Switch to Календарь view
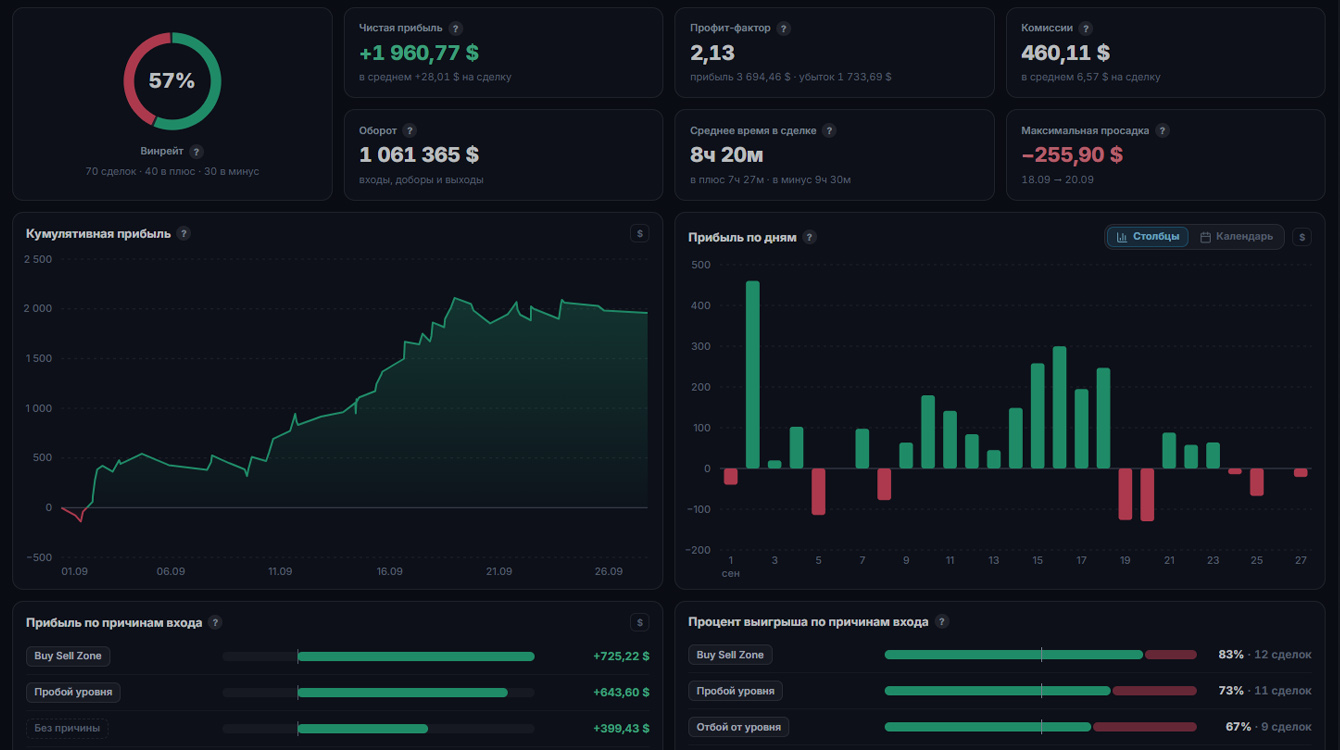 pyautogui.click(x=1236, y=237)
